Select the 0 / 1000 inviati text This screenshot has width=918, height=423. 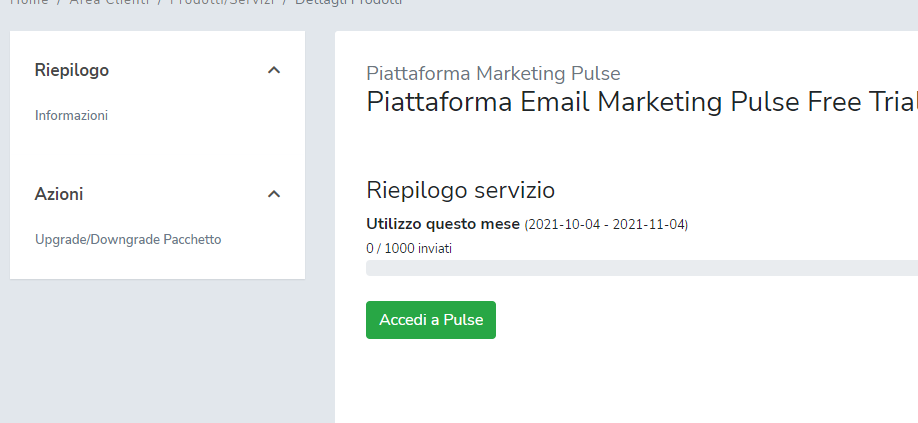click(x=409, y=249)
